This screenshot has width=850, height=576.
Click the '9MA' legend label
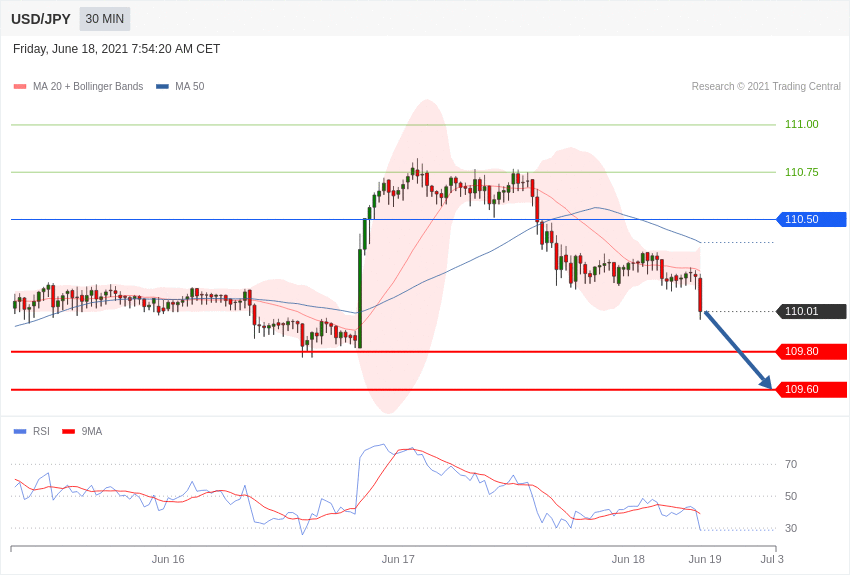click(x=92, y=431)
